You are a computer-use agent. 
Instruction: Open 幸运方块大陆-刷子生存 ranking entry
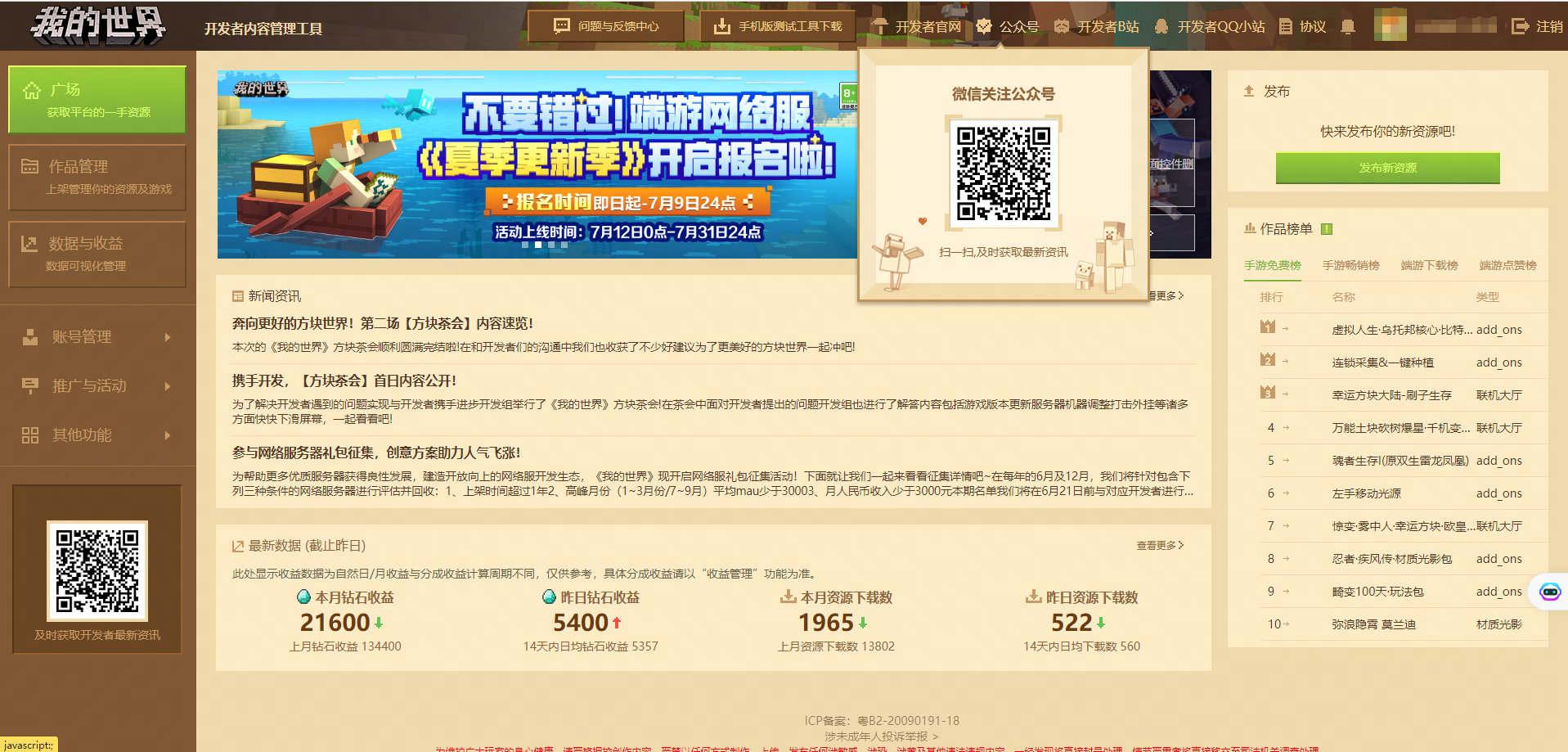1391,395
